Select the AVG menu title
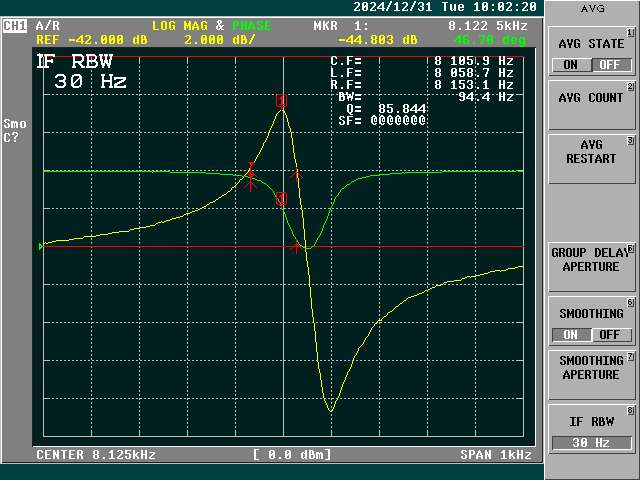The width and height of the screenshot is (640, 480). (592, 9)
